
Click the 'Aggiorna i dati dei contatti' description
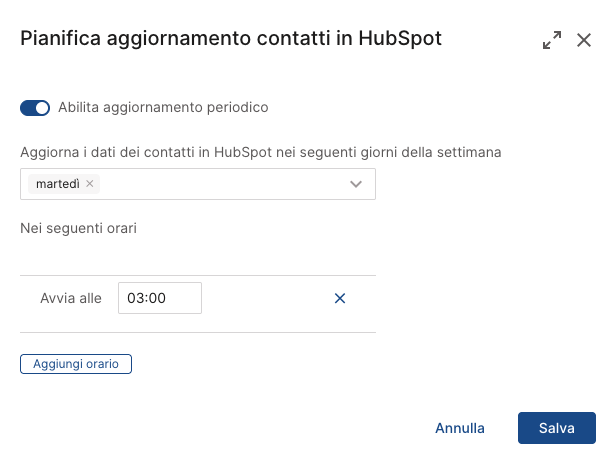110,152
